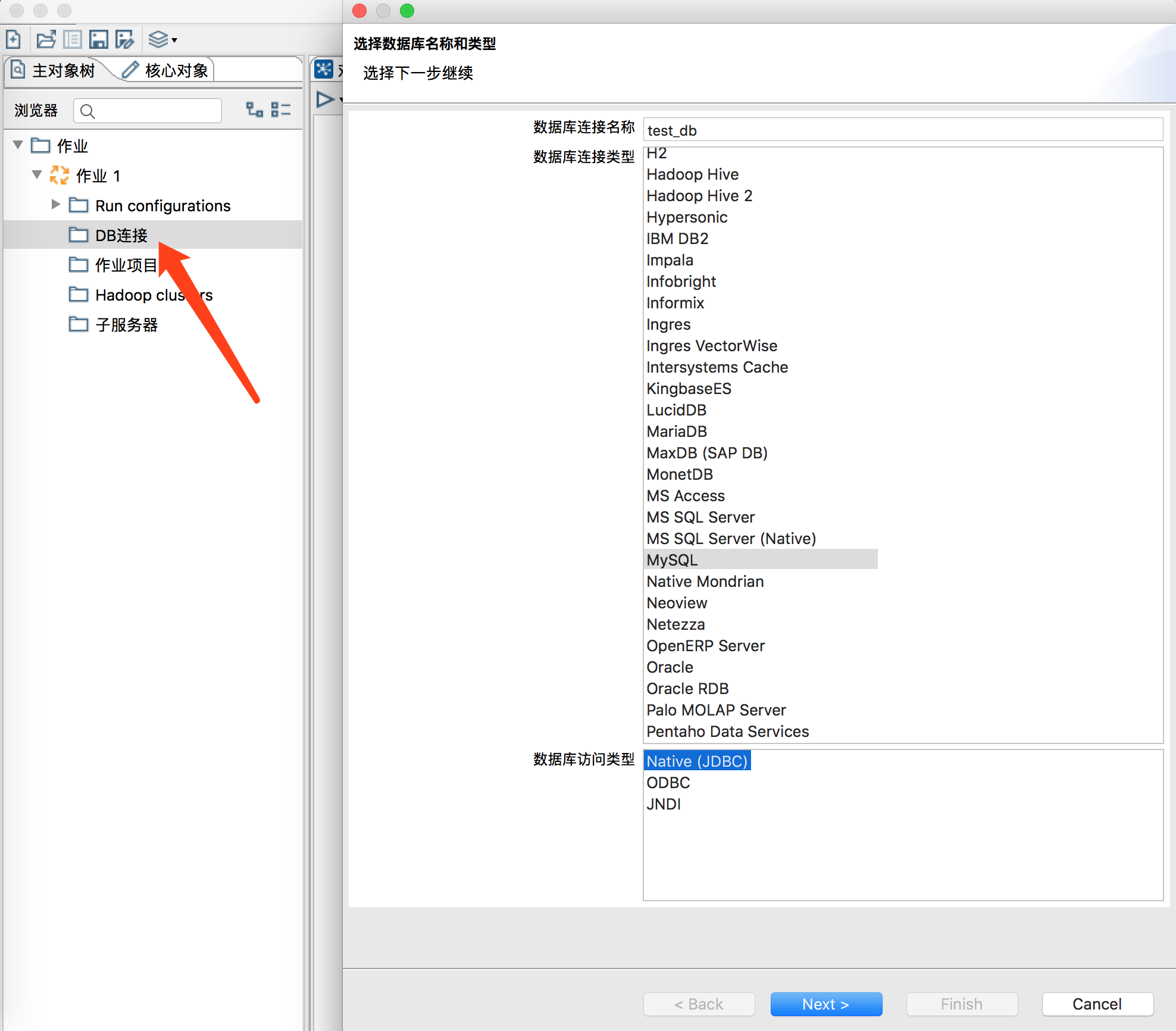Collapse the 作业 1 tree node
The image size is (1176, 1031).
37,175
